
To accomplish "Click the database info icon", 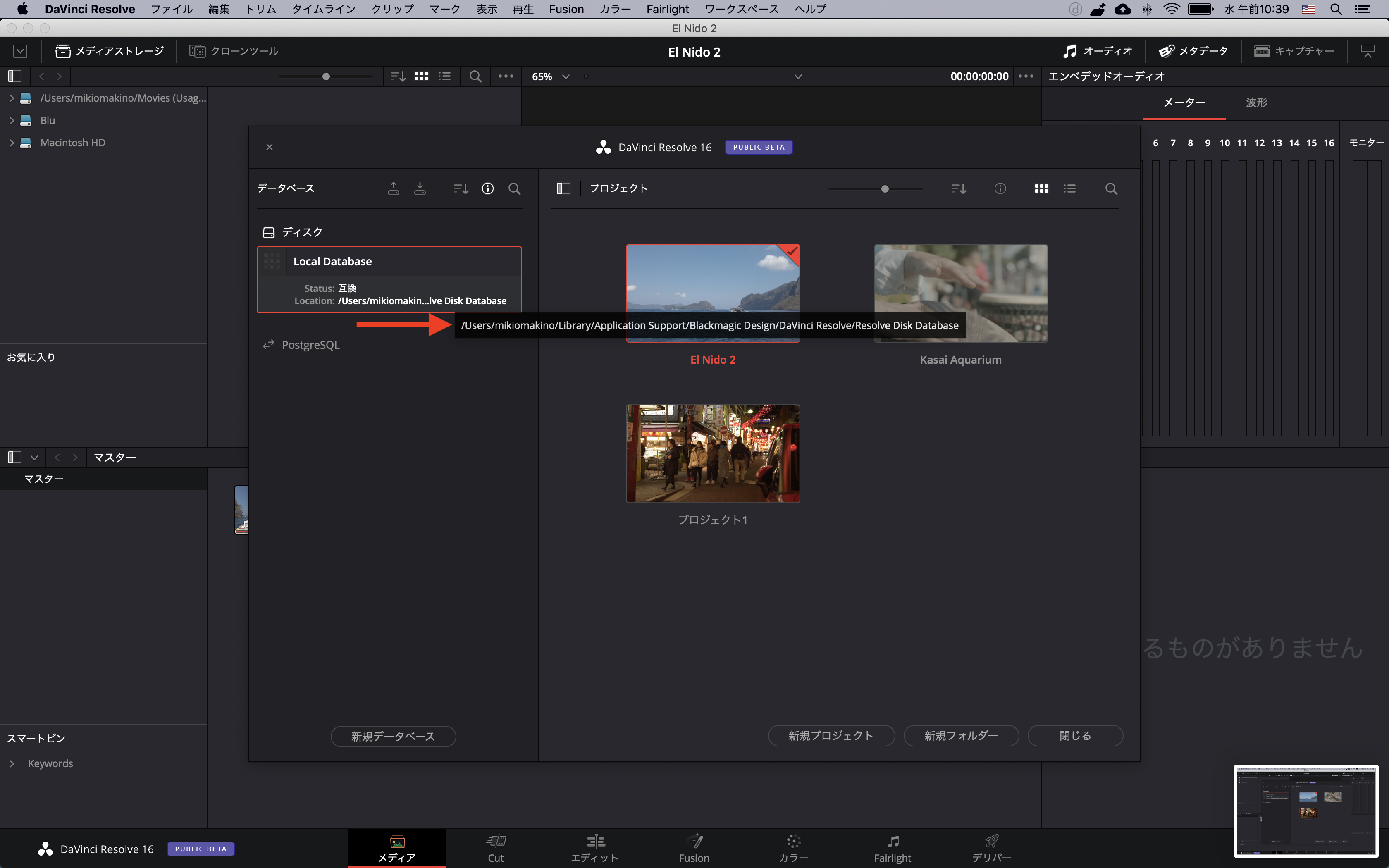I will coord(488,188).
